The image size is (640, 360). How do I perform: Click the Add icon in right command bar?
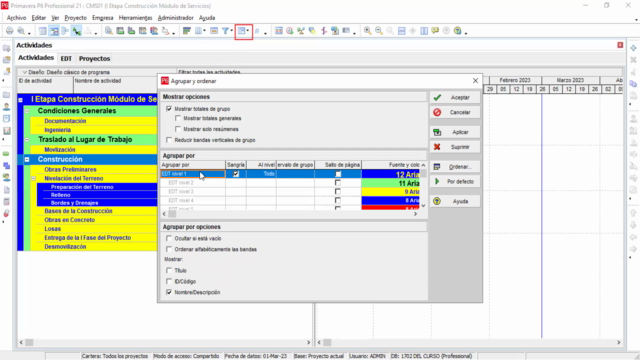click(633, 48)
